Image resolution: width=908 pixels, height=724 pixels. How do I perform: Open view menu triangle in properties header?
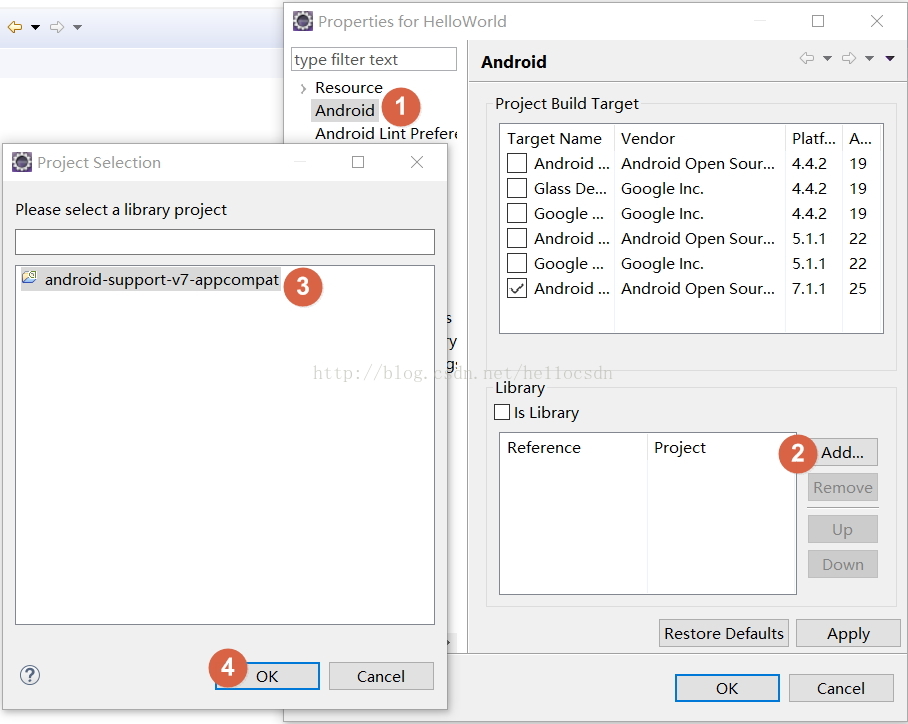[x=890, y=58]
